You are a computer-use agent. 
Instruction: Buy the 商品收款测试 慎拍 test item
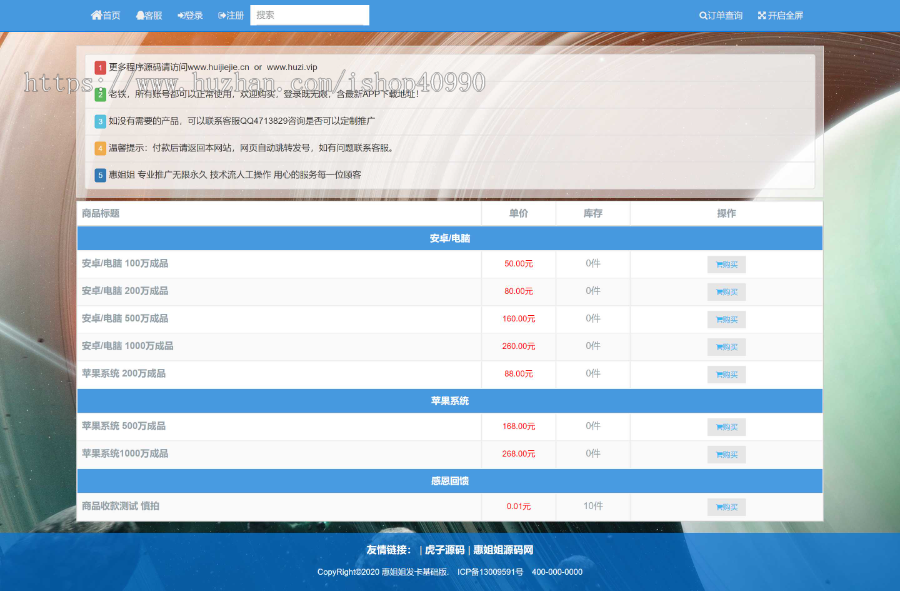click(726, 507)
